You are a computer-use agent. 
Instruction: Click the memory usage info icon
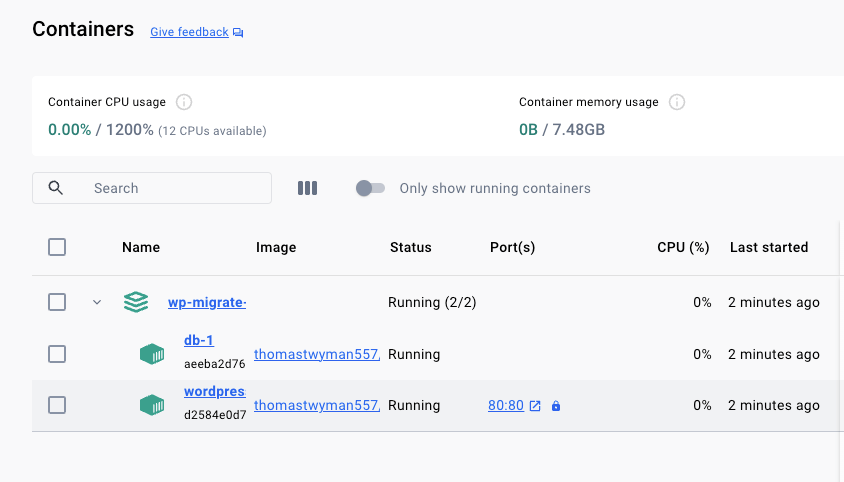point(677,102)
